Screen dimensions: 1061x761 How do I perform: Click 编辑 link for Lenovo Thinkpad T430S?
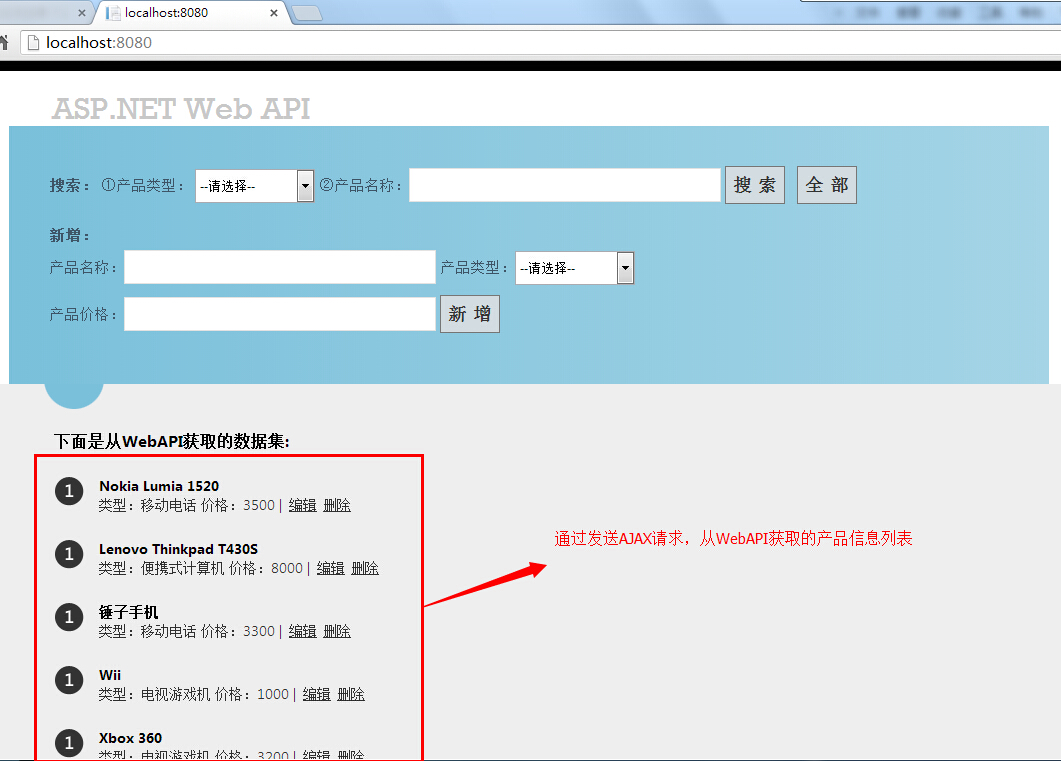click(330, 568)
